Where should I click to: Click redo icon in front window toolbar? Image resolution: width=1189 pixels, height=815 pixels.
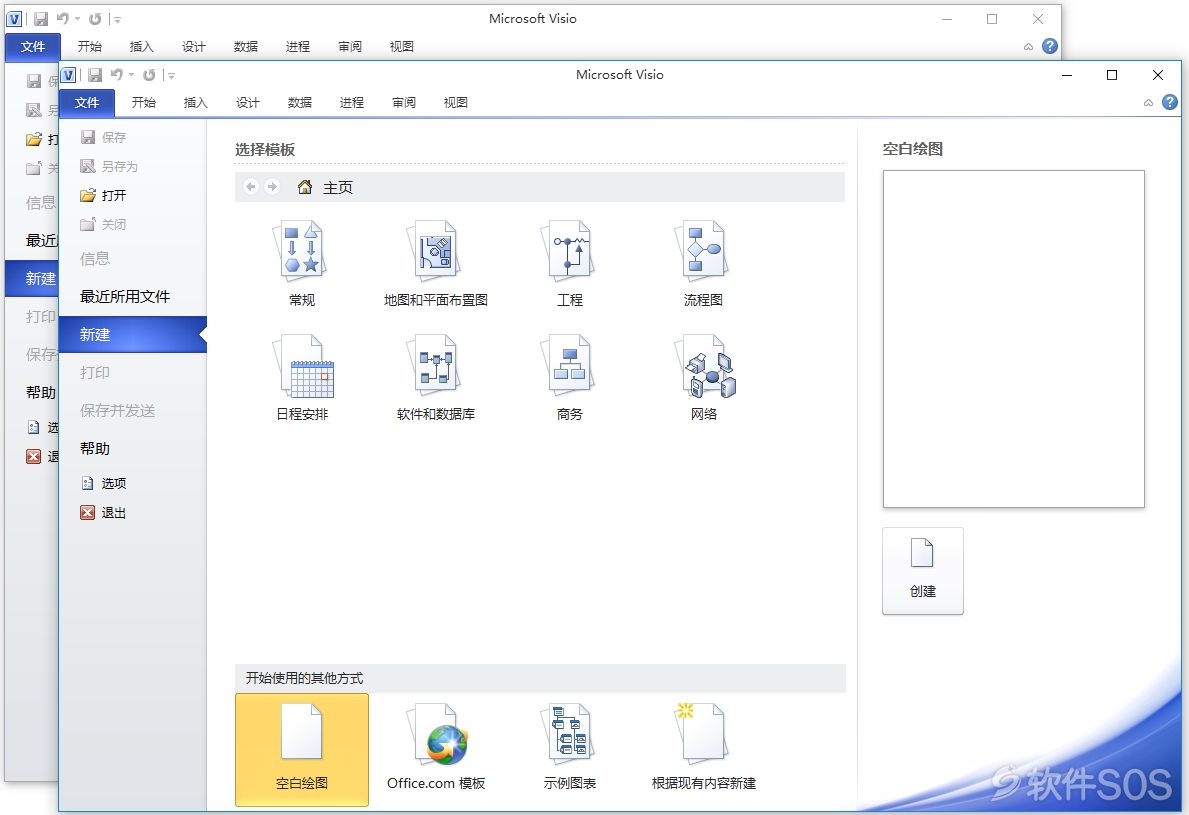[149, 74]
